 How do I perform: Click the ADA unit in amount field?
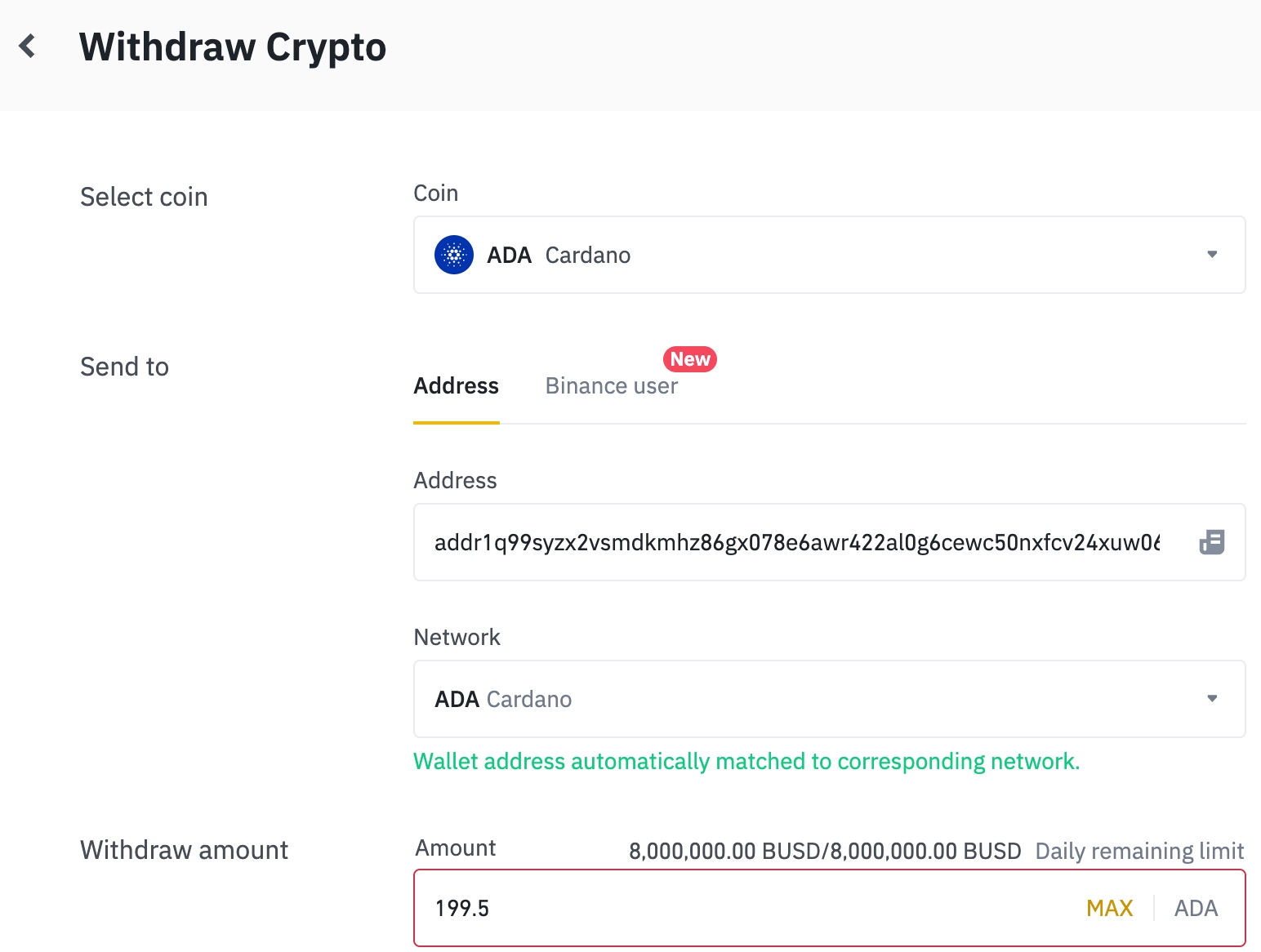coord(1196,909)
